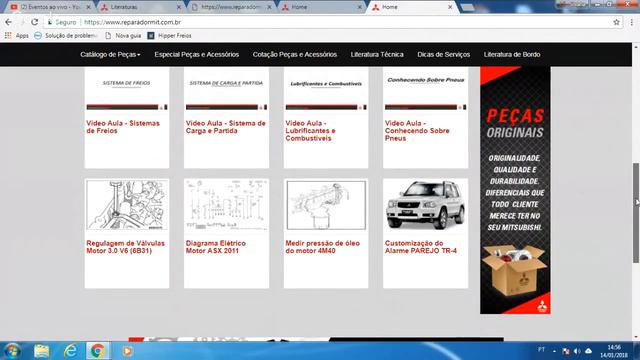The width and height of the screenshot is (640, 360).
Task: Click the oil pressure engine sketch thumbnail
Action: click(326, 205)
